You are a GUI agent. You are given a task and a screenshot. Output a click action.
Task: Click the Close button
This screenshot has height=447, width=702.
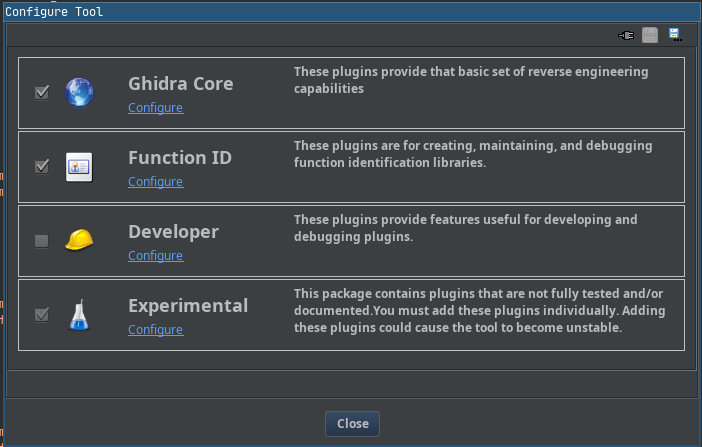click(352, 424)
